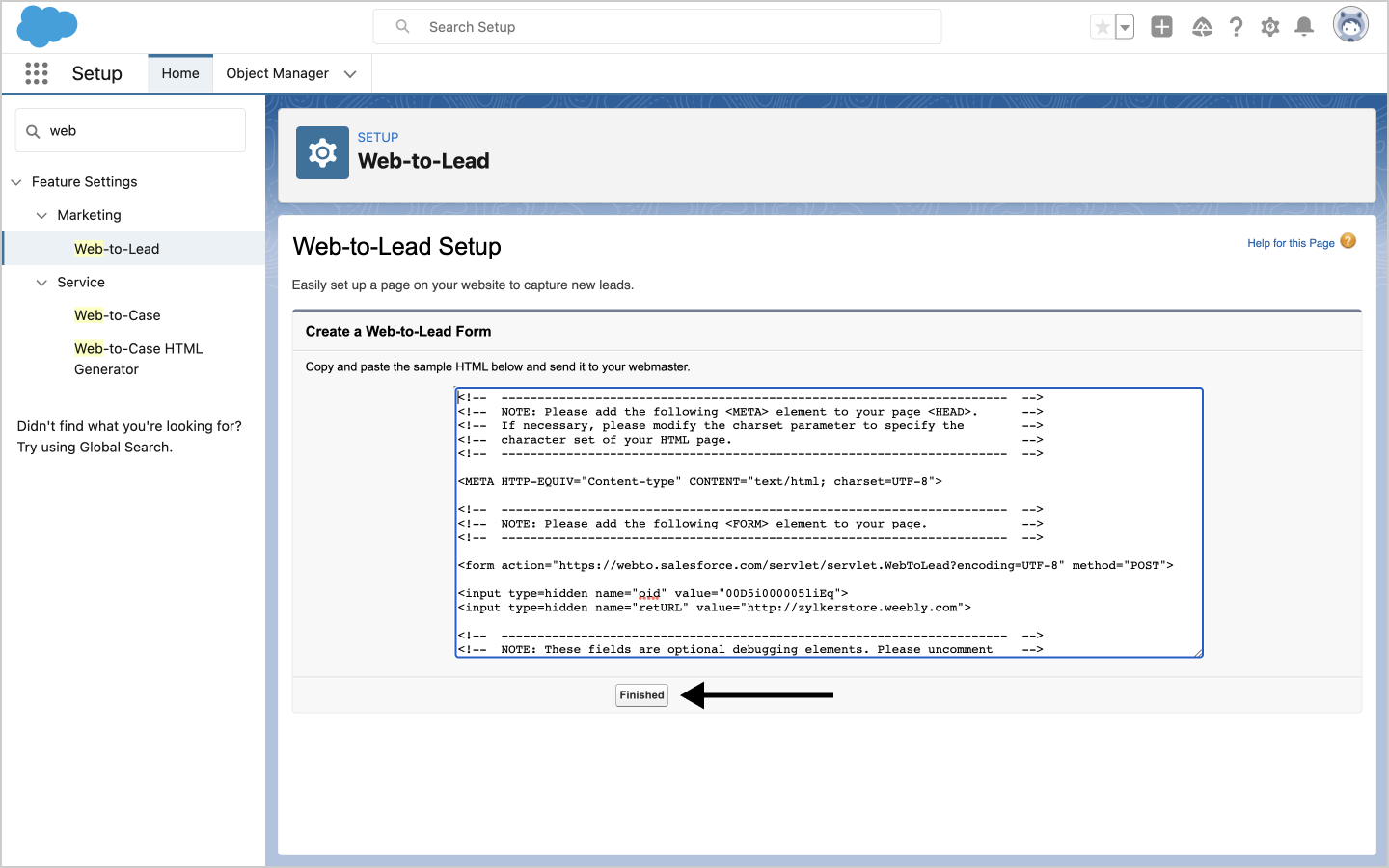
Task: Click the 'Create a Web-to-Lead Form' heading
Action: (398, 332)
